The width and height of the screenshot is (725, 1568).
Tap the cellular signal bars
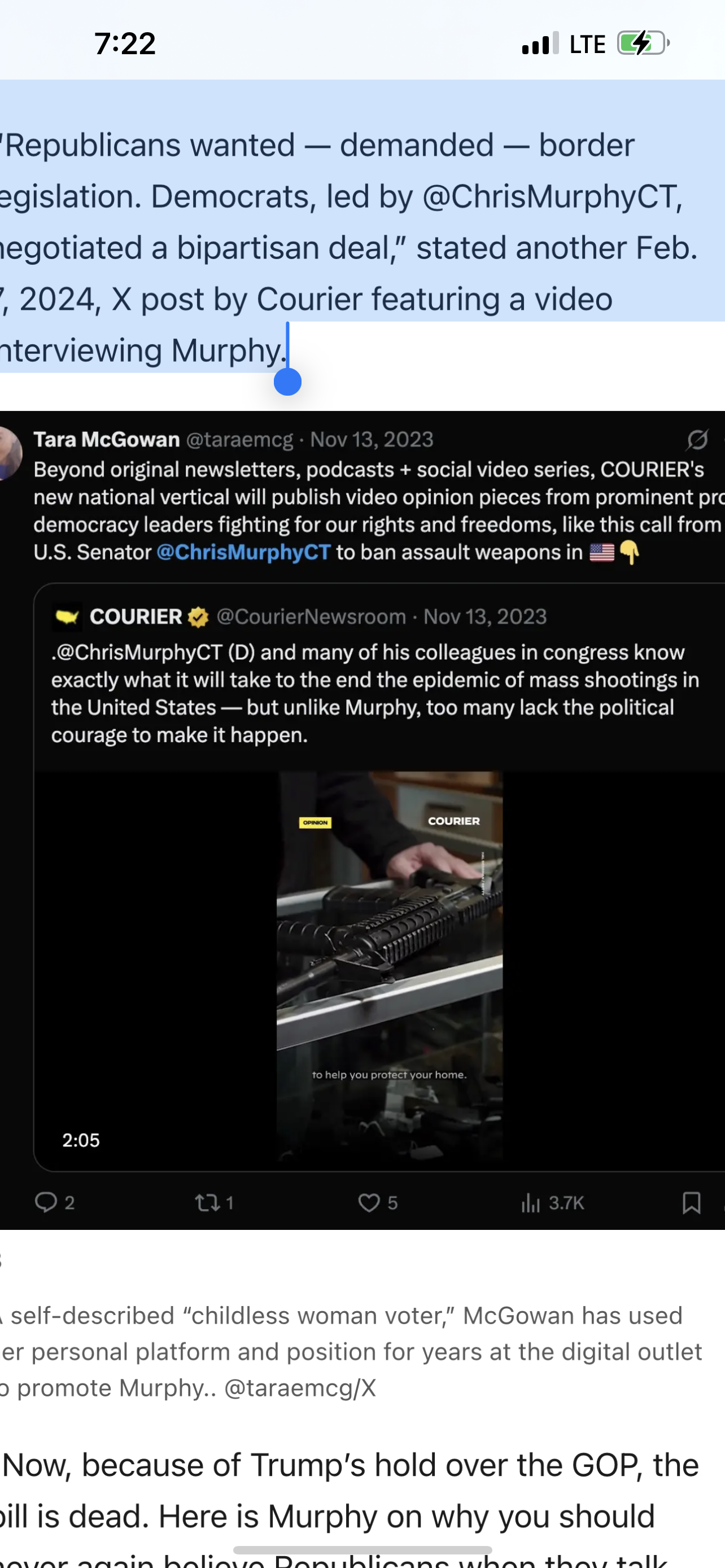pos(540,43)
